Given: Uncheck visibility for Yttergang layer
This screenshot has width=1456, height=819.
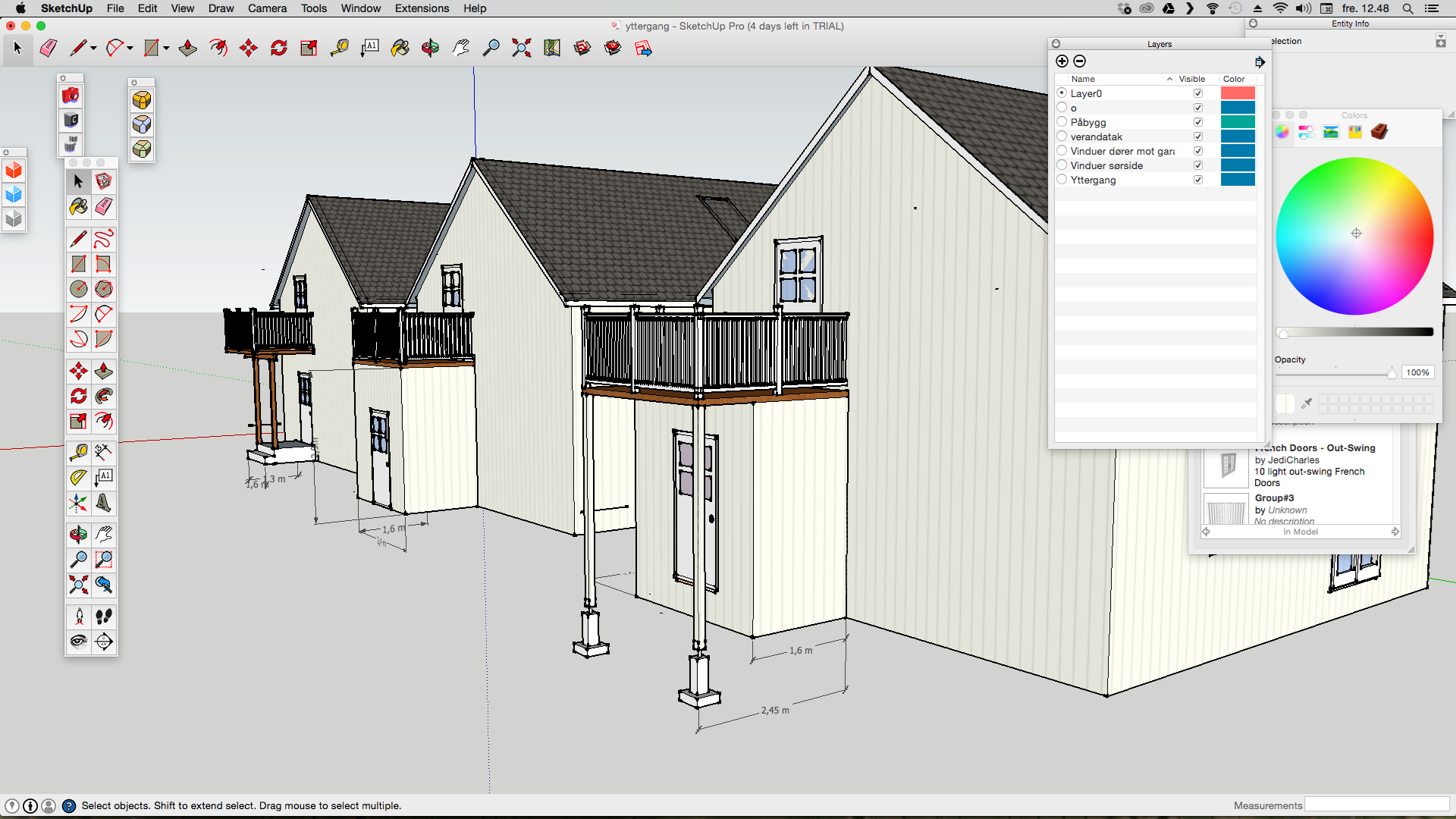Looking at the screenshot, I should coord(1198,180).
